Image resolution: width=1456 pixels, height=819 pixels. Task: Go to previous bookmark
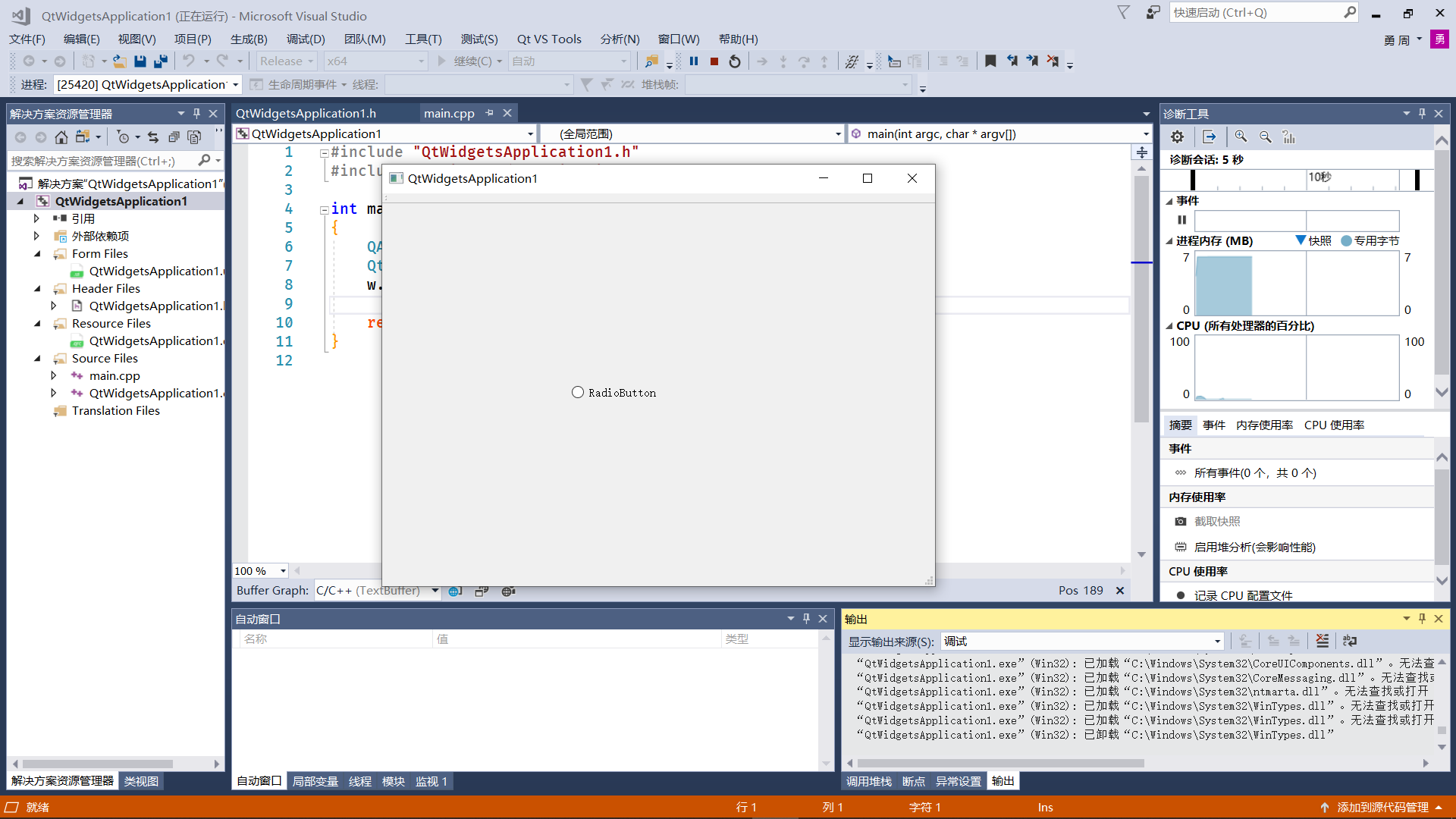click(x=1012, y=61)
